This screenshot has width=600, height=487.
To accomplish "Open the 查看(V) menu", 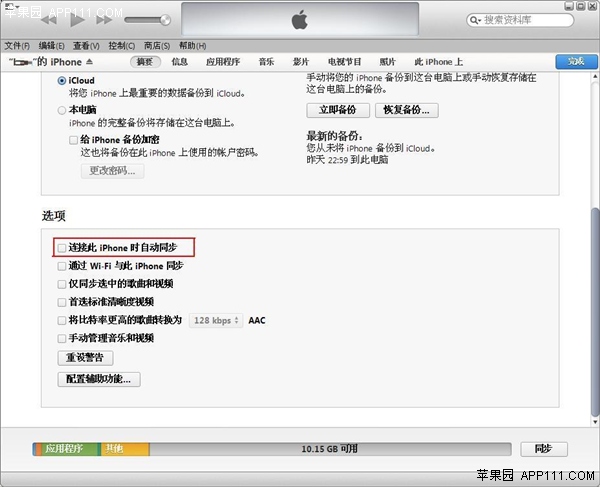I will (x=86, y=46).
